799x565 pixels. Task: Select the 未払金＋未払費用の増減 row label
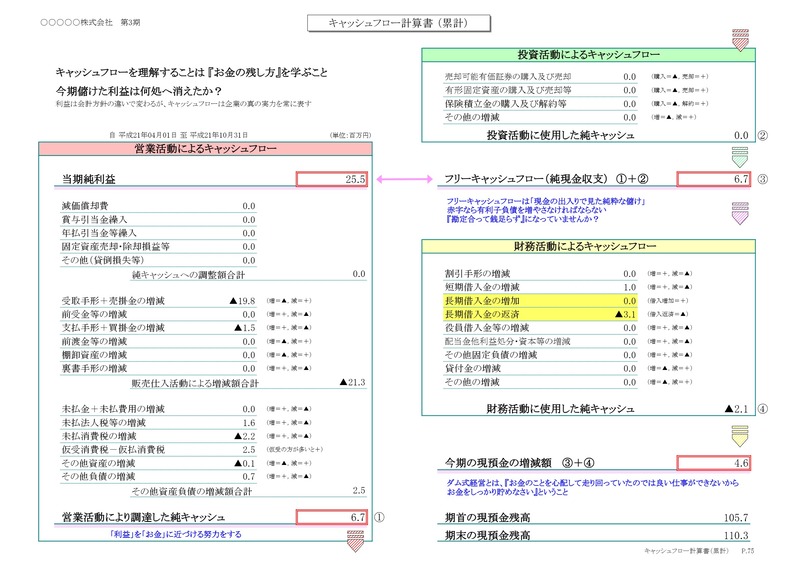[113, 409]
